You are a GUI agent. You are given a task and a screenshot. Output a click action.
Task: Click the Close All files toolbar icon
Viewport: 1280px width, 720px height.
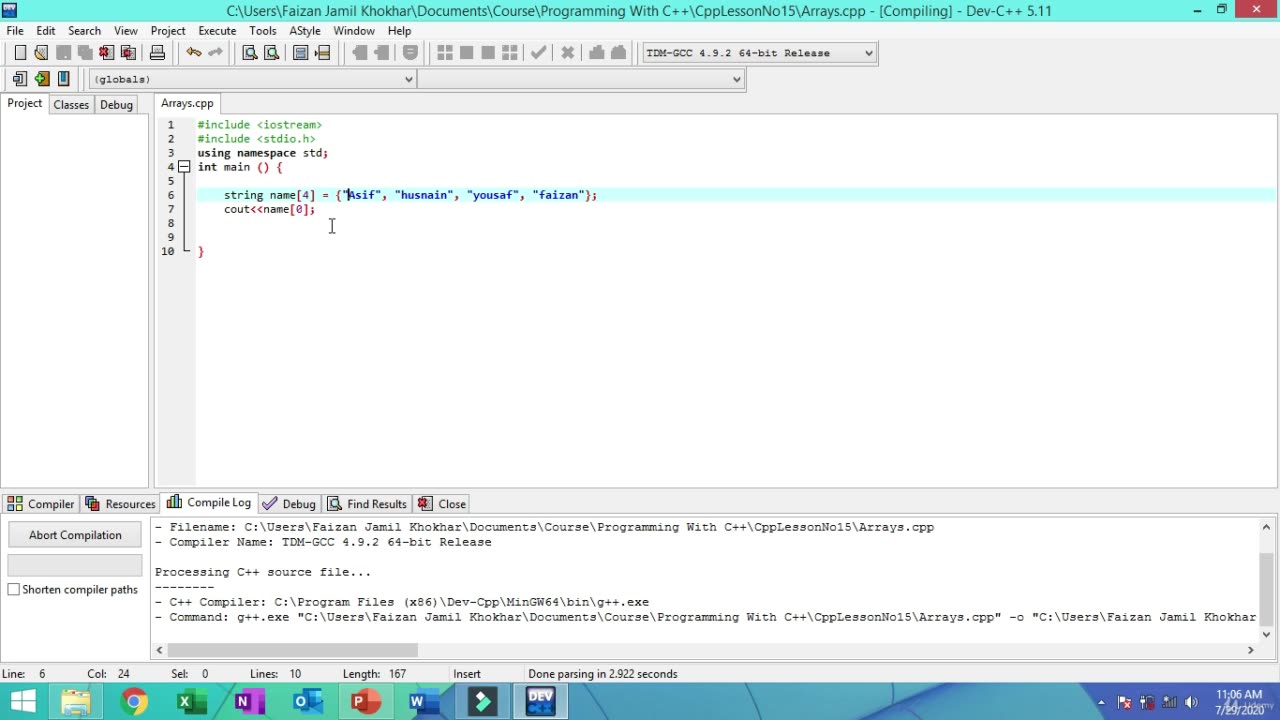(x=128, y=53)
